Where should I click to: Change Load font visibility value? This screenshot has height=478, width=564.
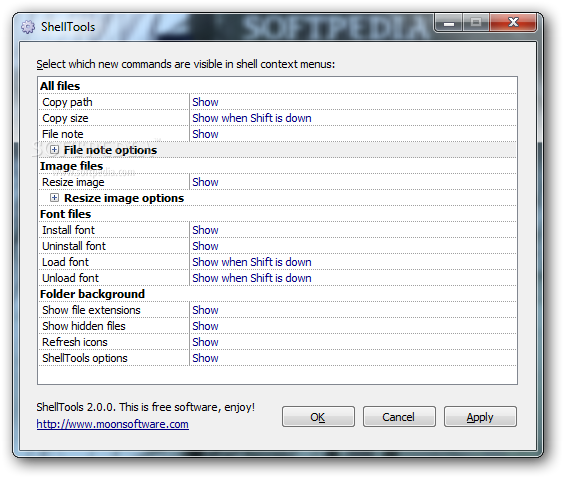252,262
